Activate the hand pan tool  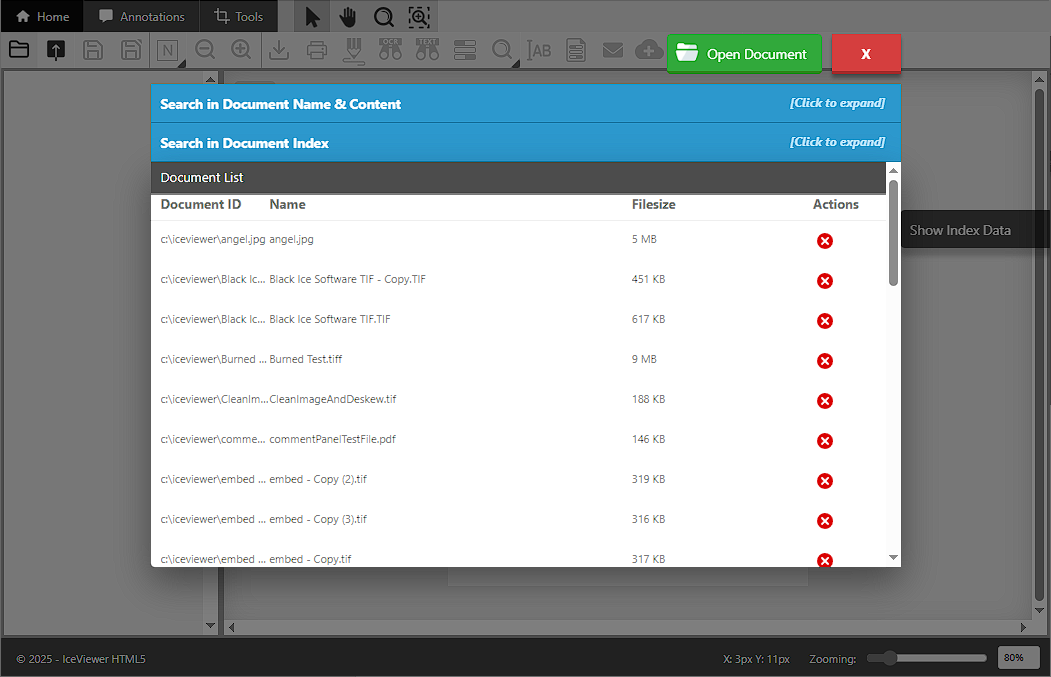(348, 17)
